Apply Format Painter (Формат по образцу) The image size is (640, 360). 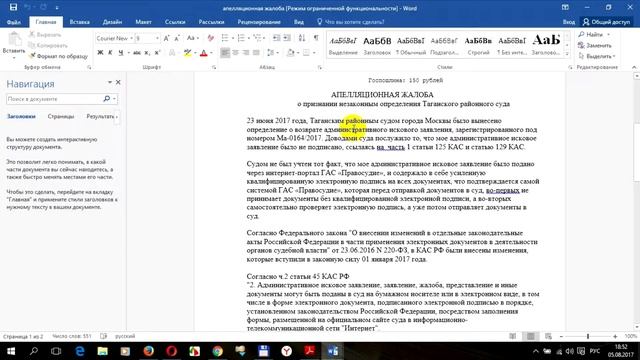coord(58,56)
